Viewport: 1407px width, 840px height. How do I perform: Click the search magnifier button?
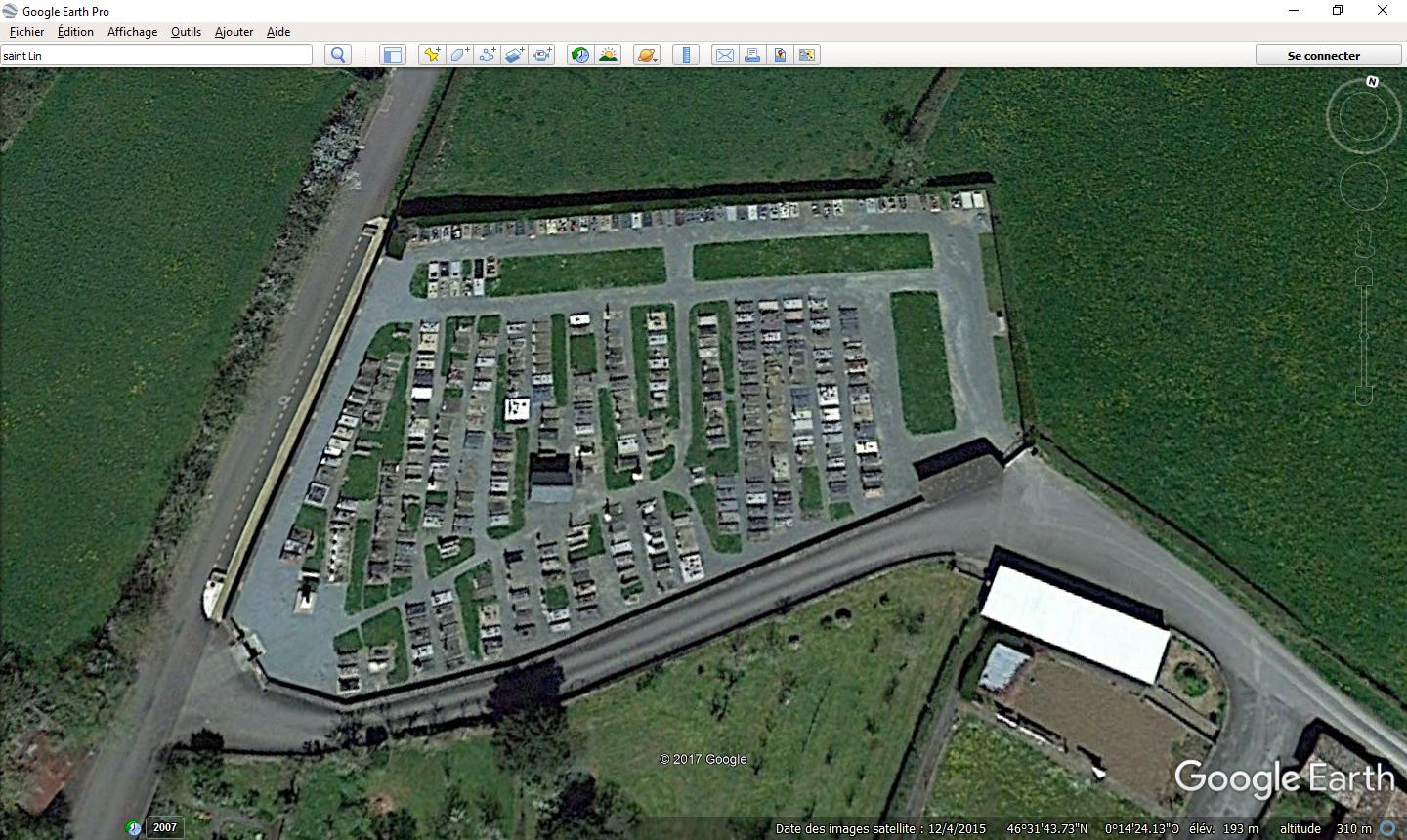[338, 55]
